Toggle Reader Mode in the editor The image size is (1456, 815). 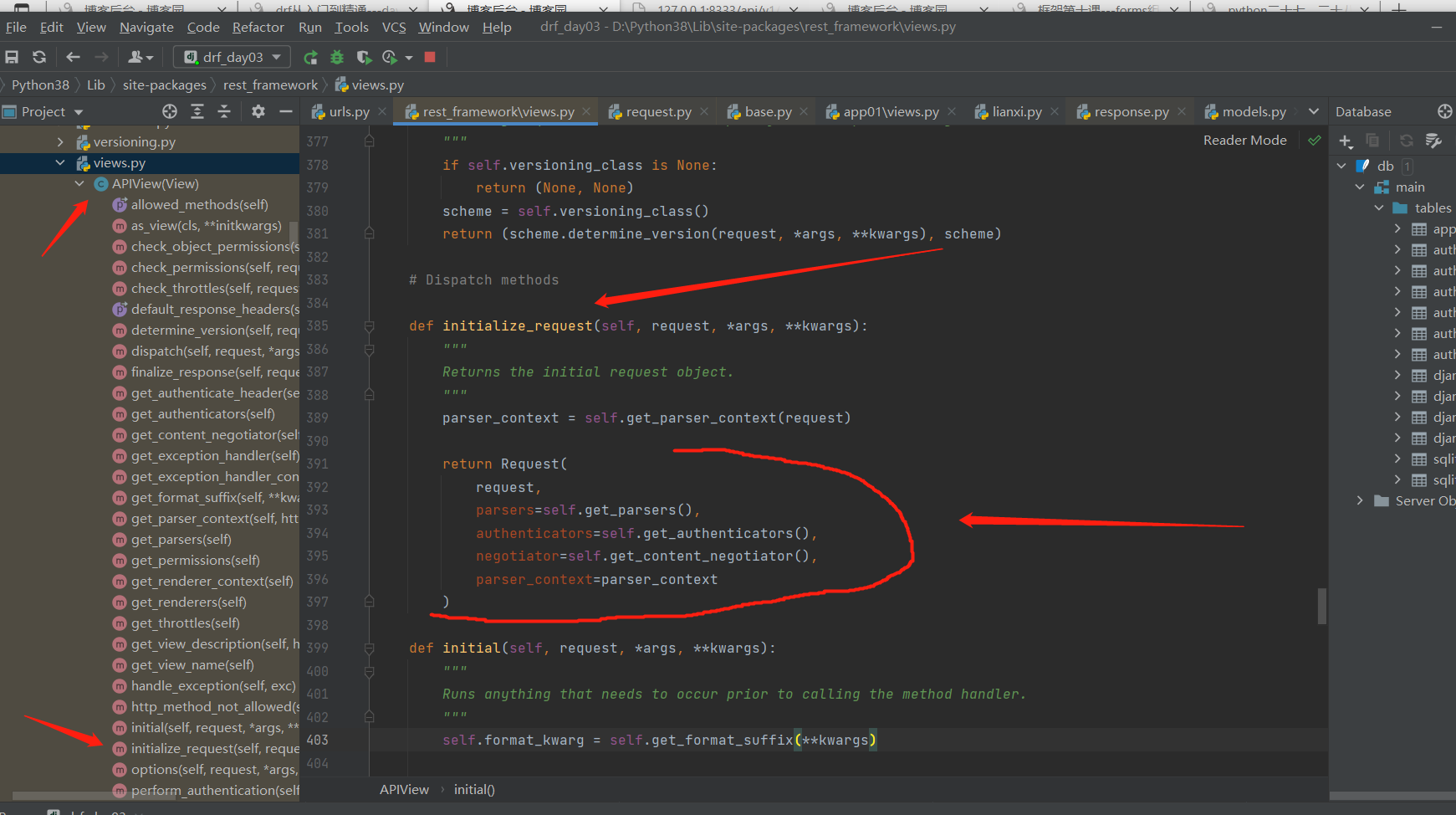[x=1244, y=141]
